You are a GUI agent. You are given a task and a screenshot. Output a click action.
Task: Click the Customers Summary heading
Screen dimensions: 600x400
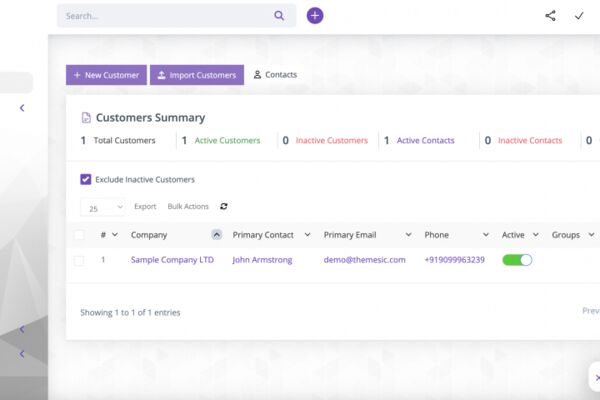(150, 118)
